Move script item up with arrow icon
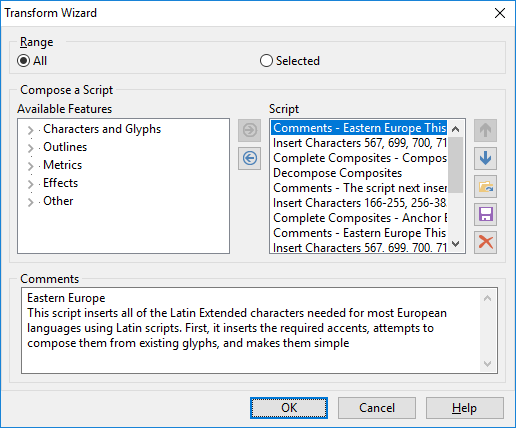The width and height of the screenshot is (516, 428). pos(485,130)
